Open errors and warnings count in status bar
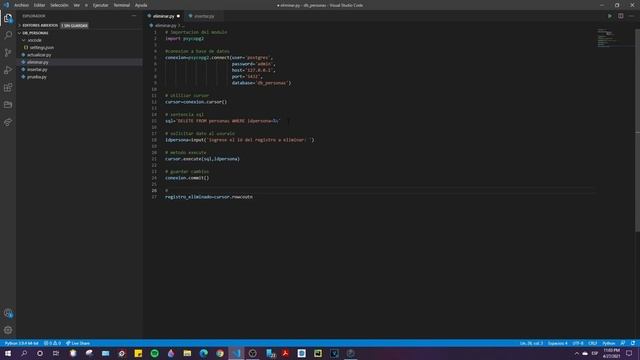 click(52, 343)
